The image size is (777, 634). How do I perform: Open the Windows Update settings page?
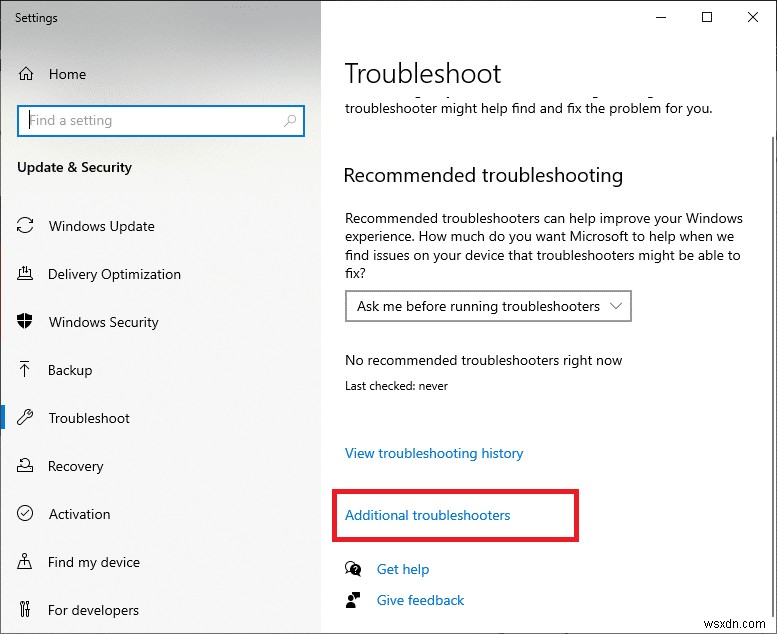(101, 226)
